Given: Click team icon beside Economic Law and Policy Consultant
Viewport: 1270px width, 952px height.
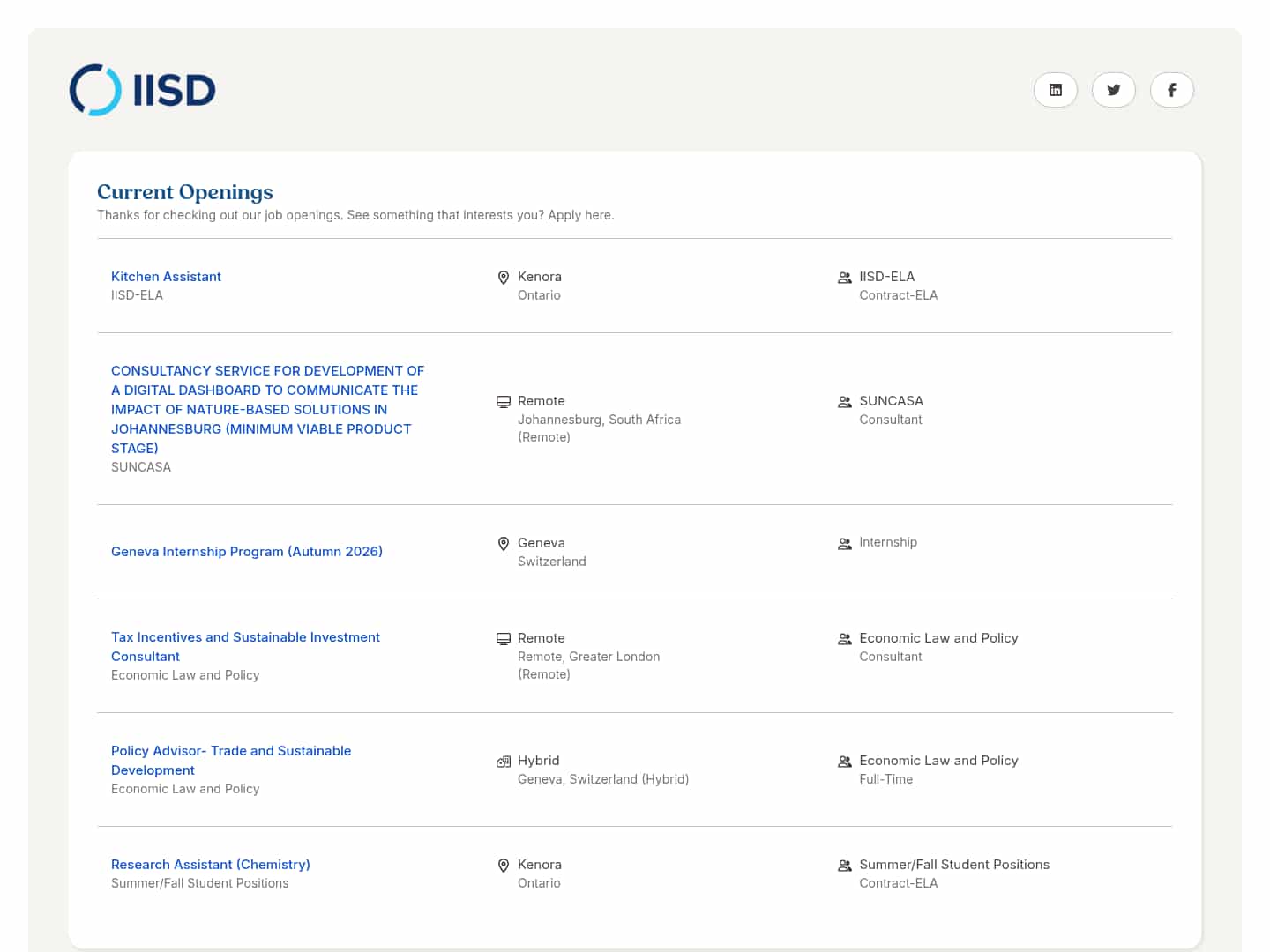Looking at the screenshot, I should (x=845, y=639).
